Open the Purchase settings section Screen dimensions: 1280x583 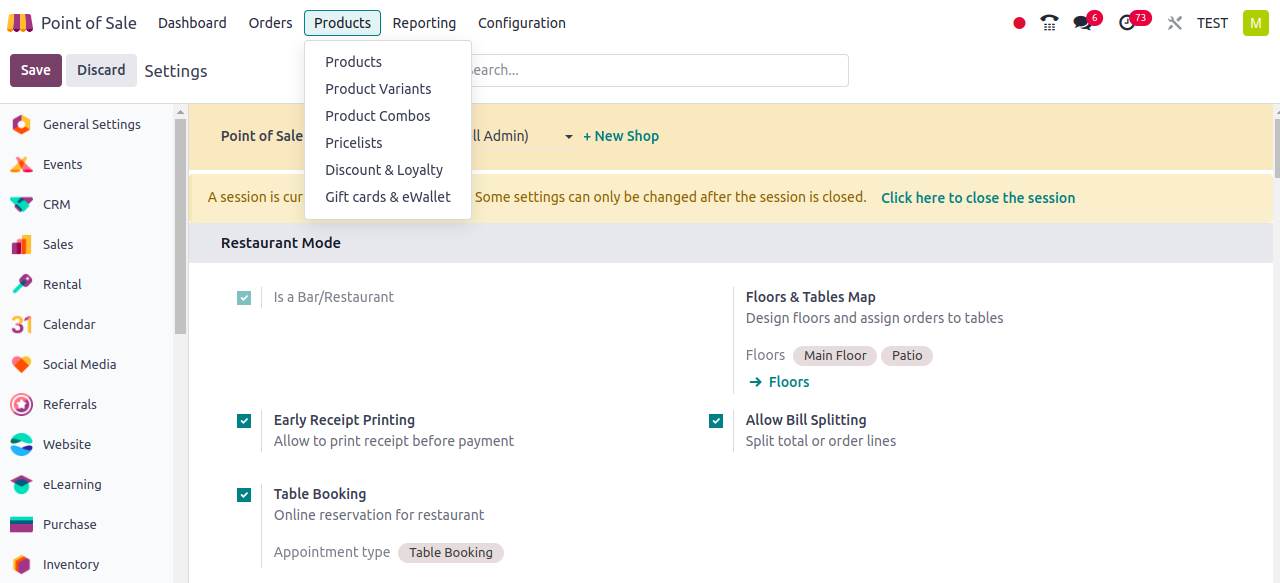87,525
